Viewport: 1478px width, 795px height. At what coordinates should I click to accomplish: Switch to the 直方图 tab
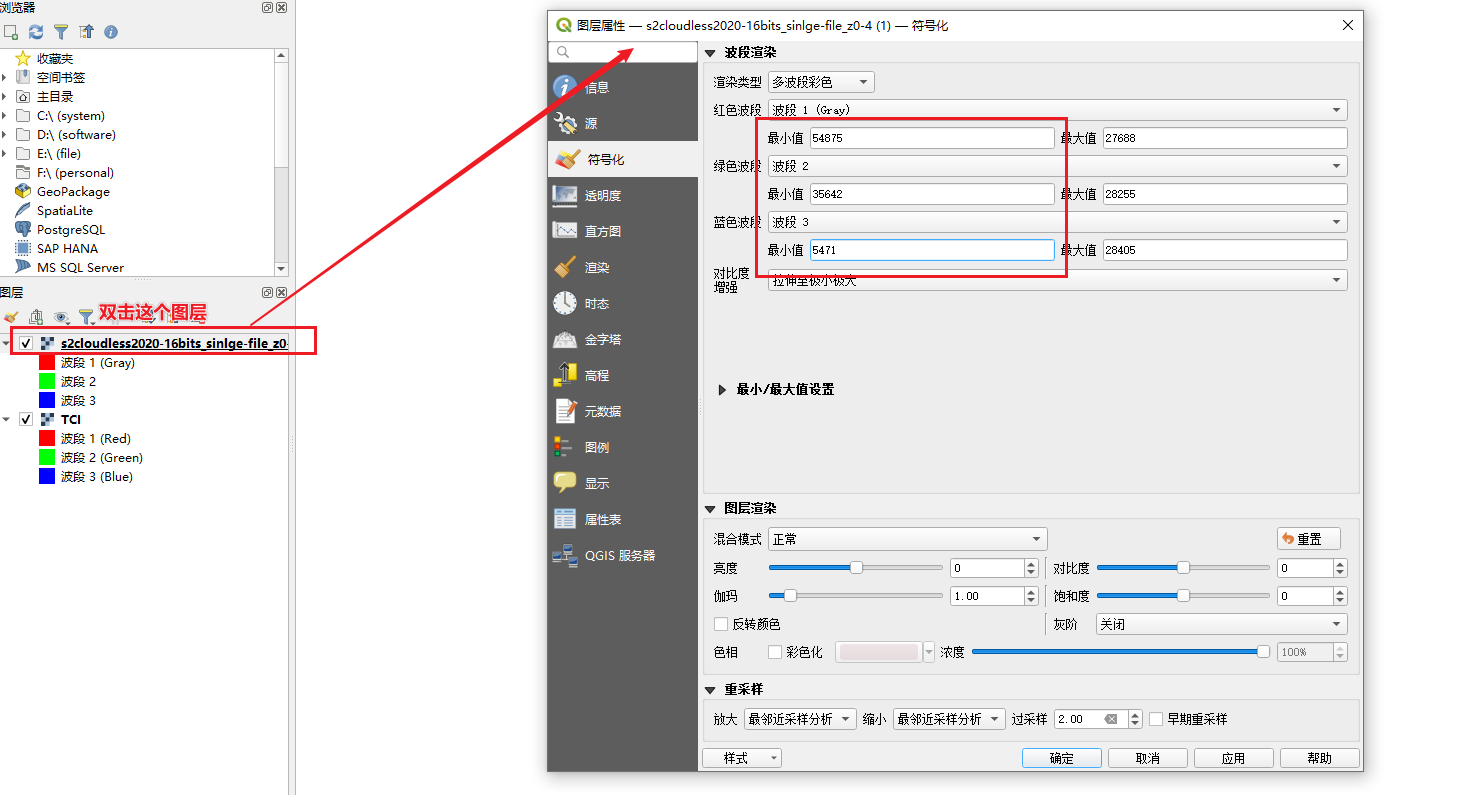(x=623, y=231)
